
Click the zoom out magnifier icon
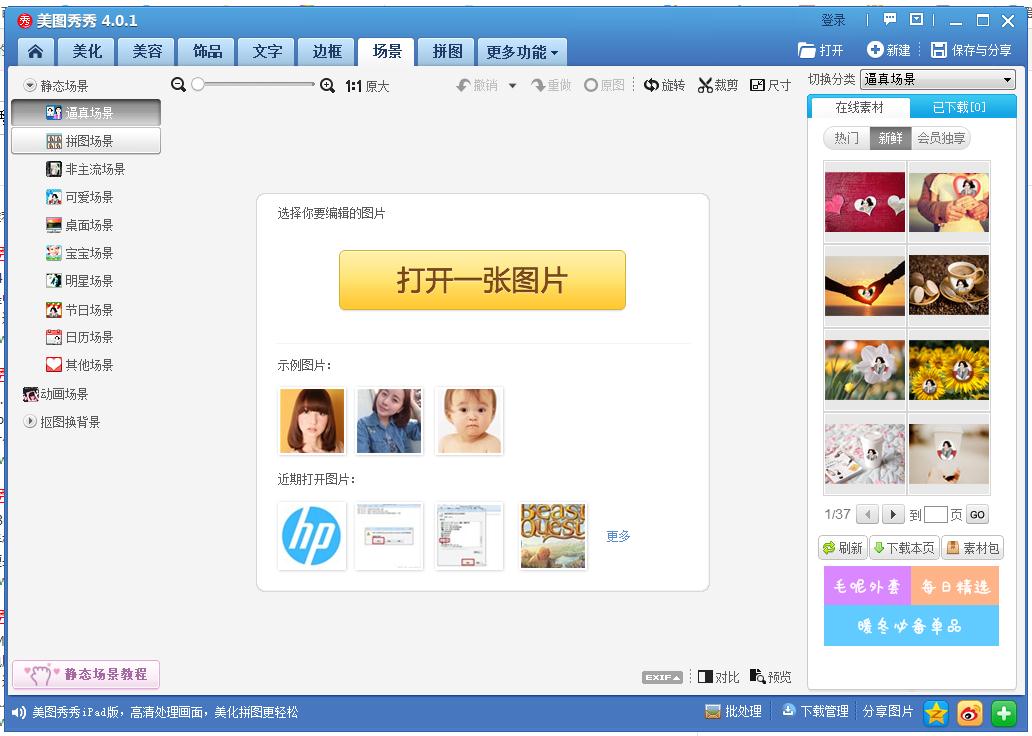[x=178, y=85]
